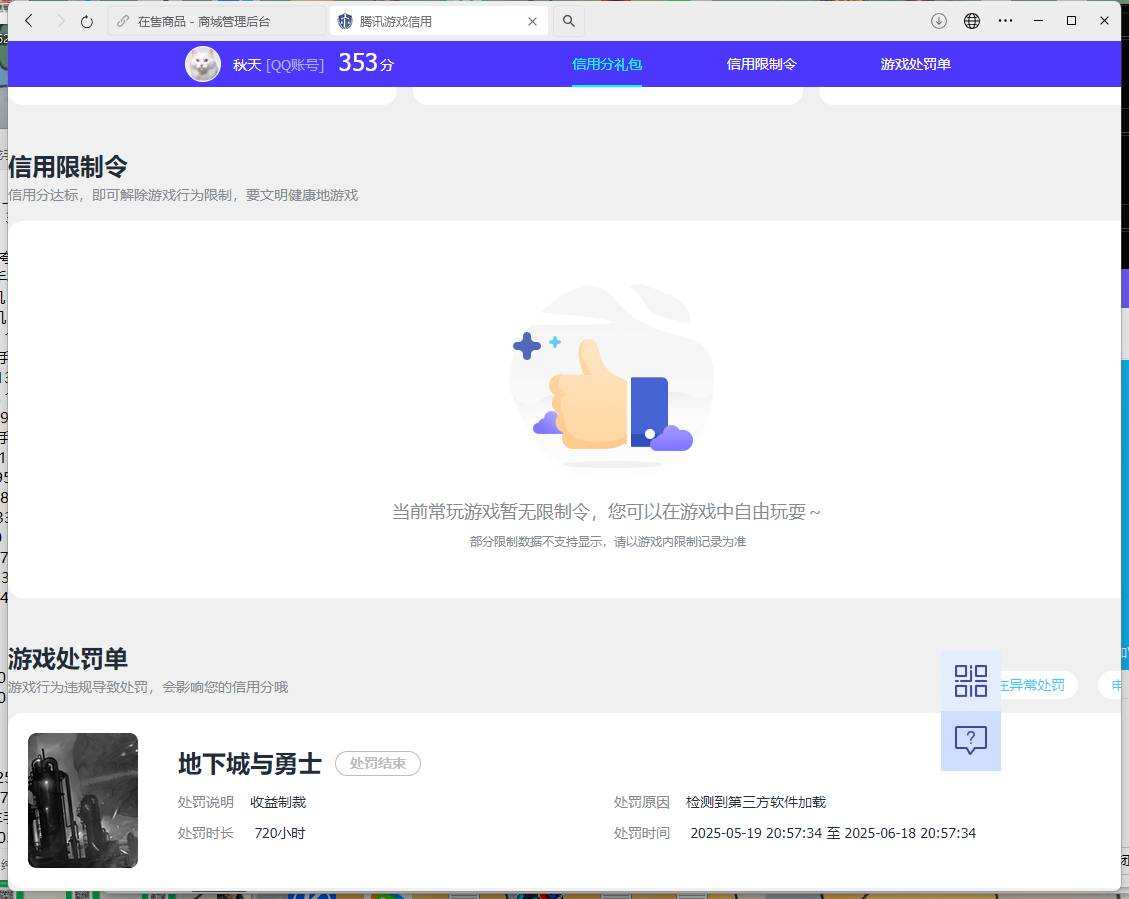This screenshot has height=899, width=1129.
Task: Click the 处罚结束 status badge
Action: 378,764
